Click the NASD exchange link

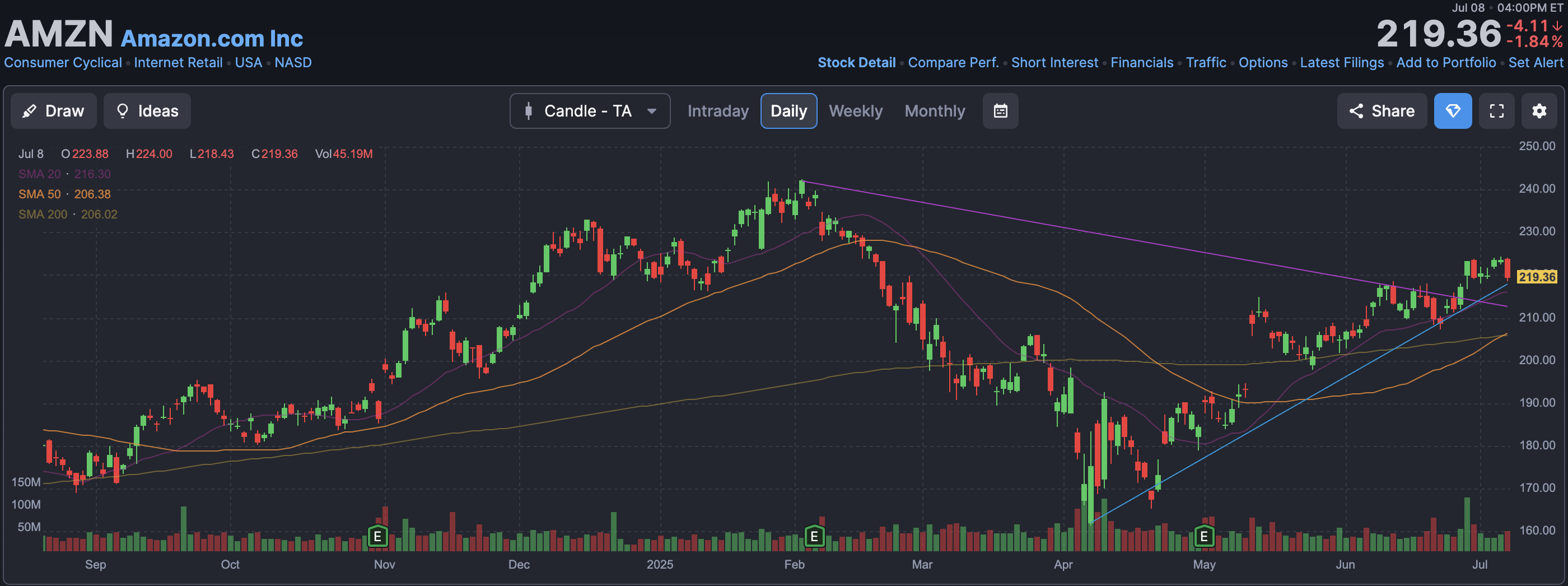[x=293, y=63]
